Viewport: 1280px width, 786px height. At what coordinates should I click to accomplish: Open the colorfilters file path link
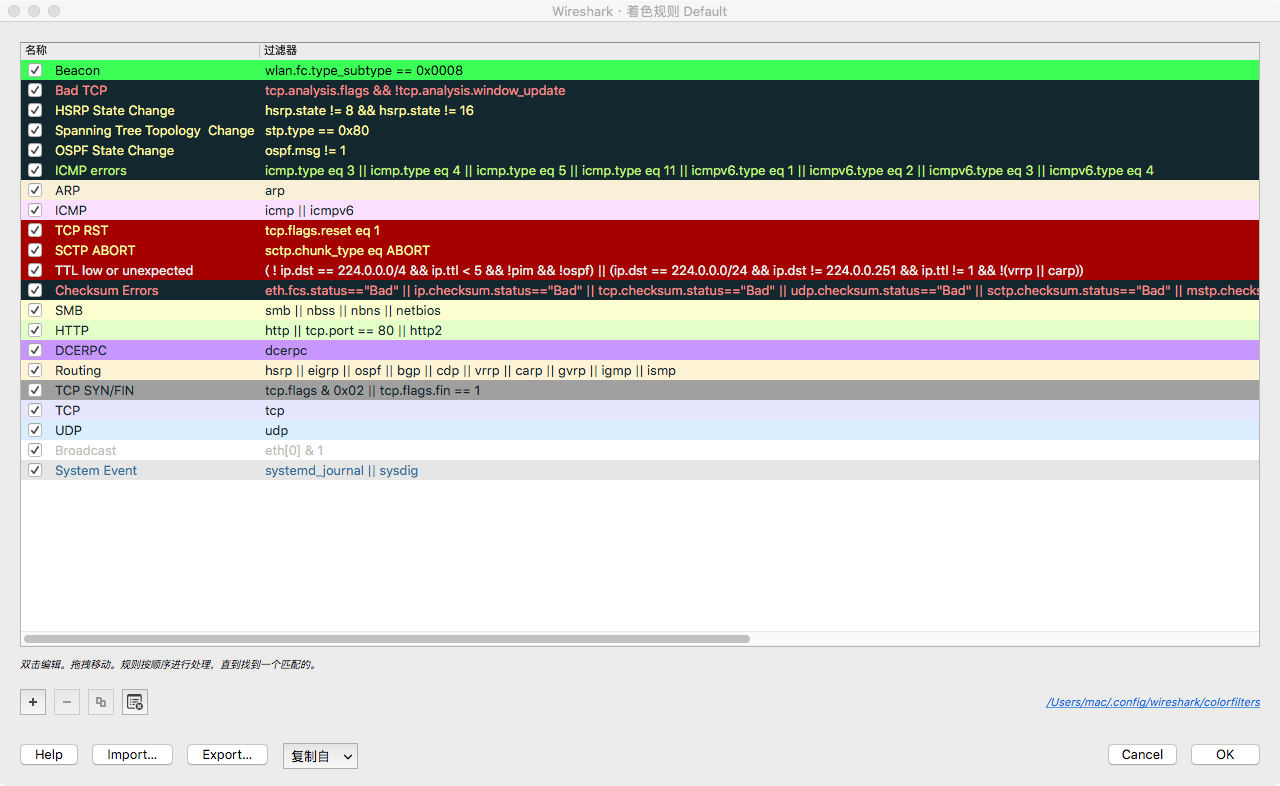coord(1153,702)
